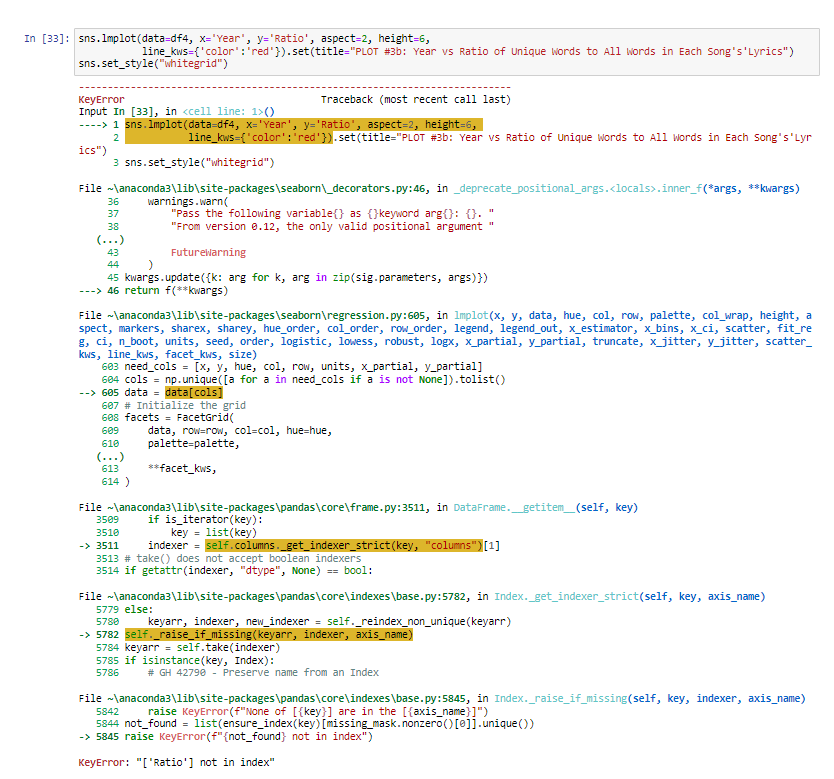Click 'Traceback (most recent call last)' text
834x779 pixels.
pos(415,99)
